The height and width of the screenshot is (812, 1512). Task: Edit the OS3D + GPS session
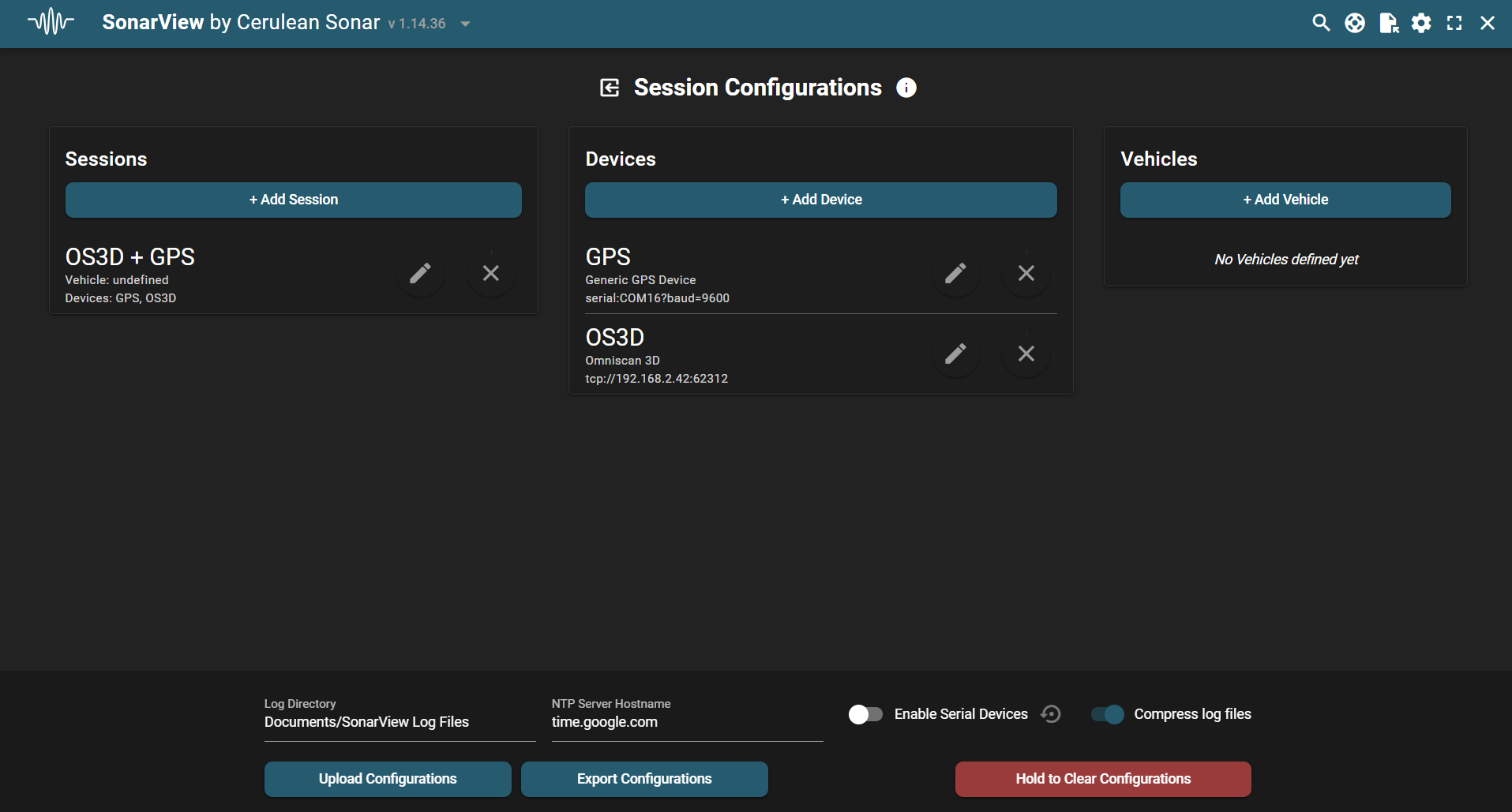point(420,273)
